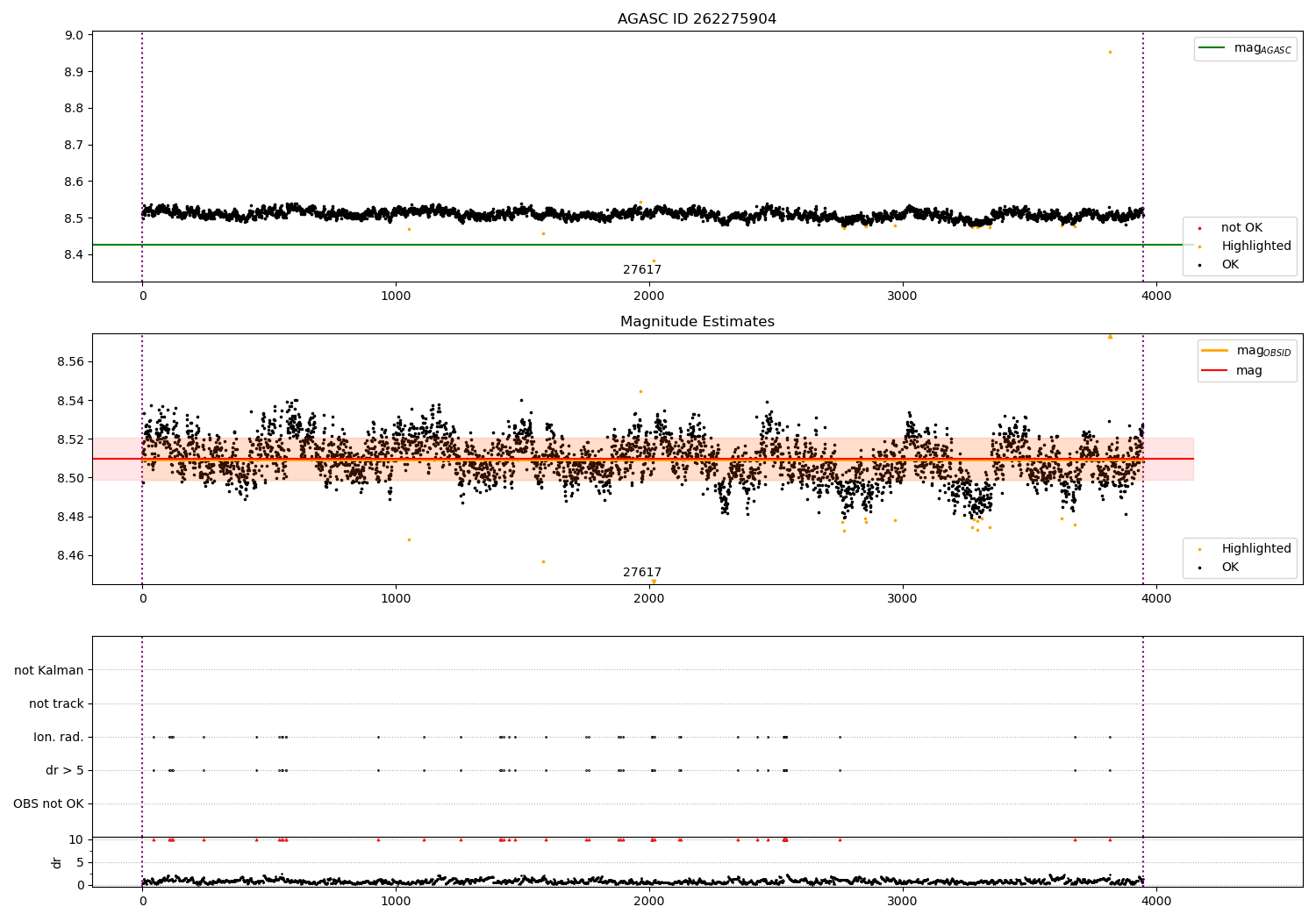This screenshot has width=1316, height=921.
Task: Click the '27617' label in the top plot
Action: (x=642, y=270)
